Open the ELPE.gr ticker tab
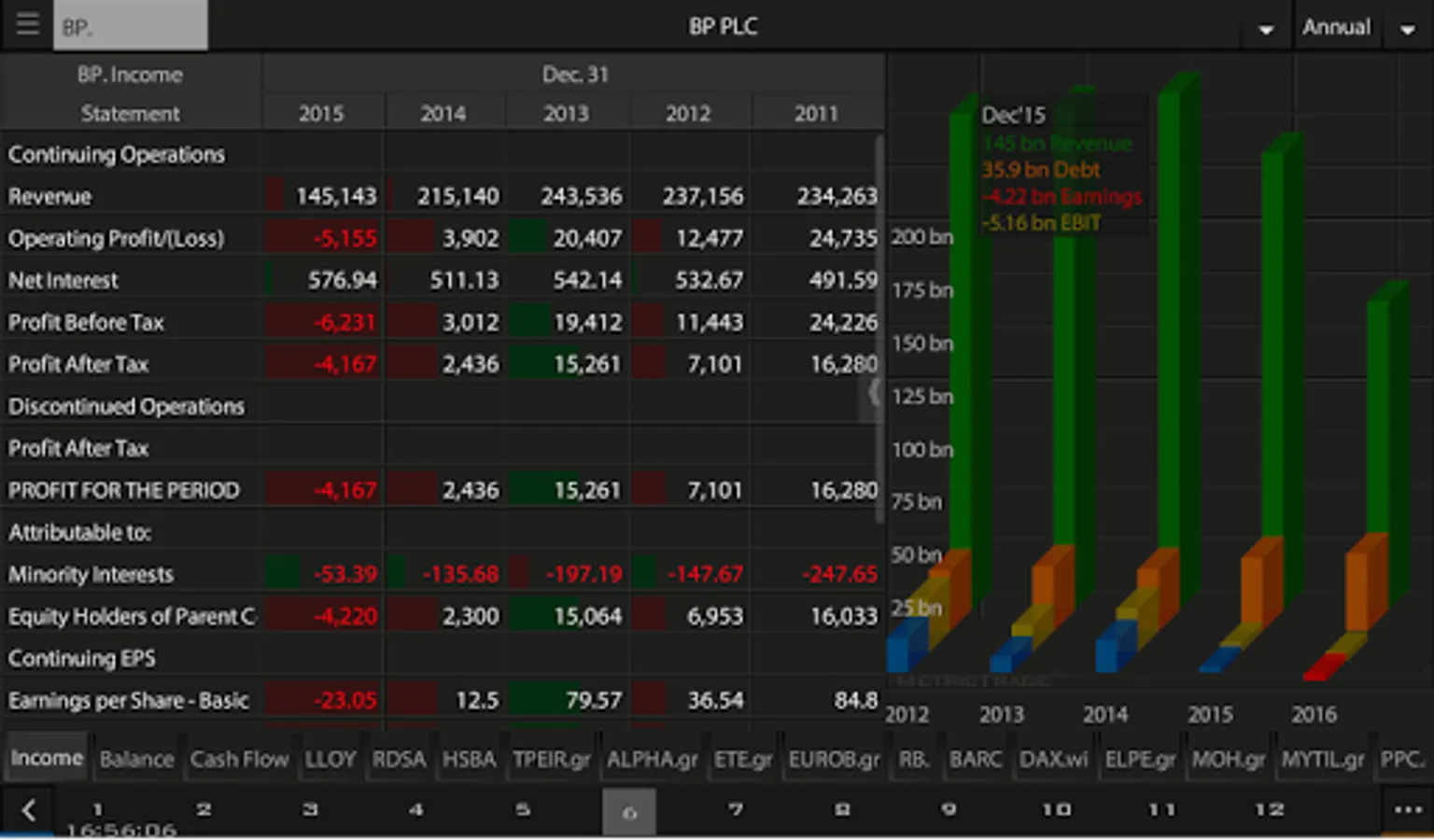 [1142, 759]
